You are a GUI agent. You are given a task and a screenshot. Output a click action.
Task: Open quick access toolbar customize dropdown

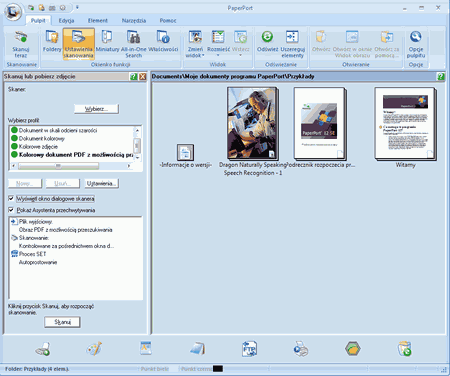(77, 7)
